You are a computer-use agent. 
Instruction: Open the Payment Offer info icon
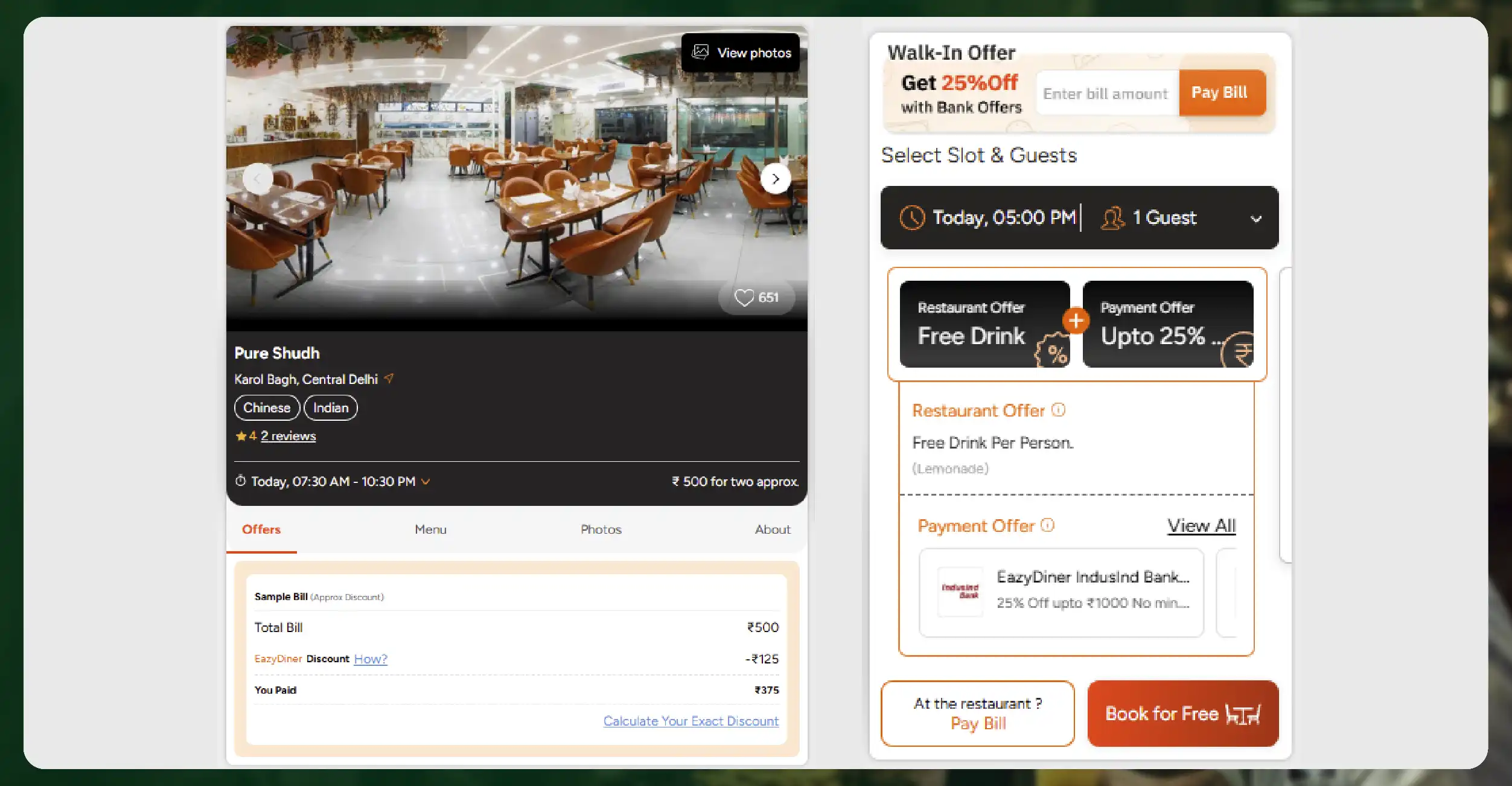(1048, 525)
